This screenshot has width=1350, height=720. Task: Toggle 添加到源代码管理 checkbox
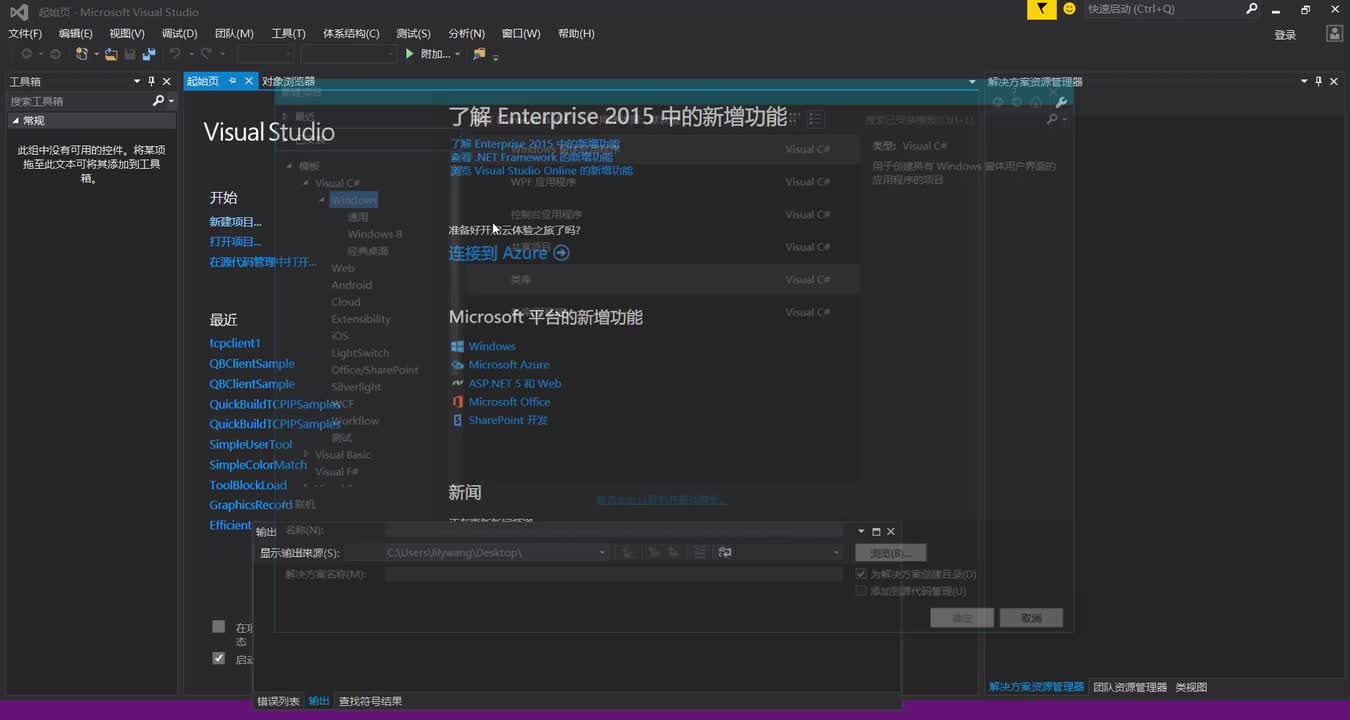[x=861, y=591]
